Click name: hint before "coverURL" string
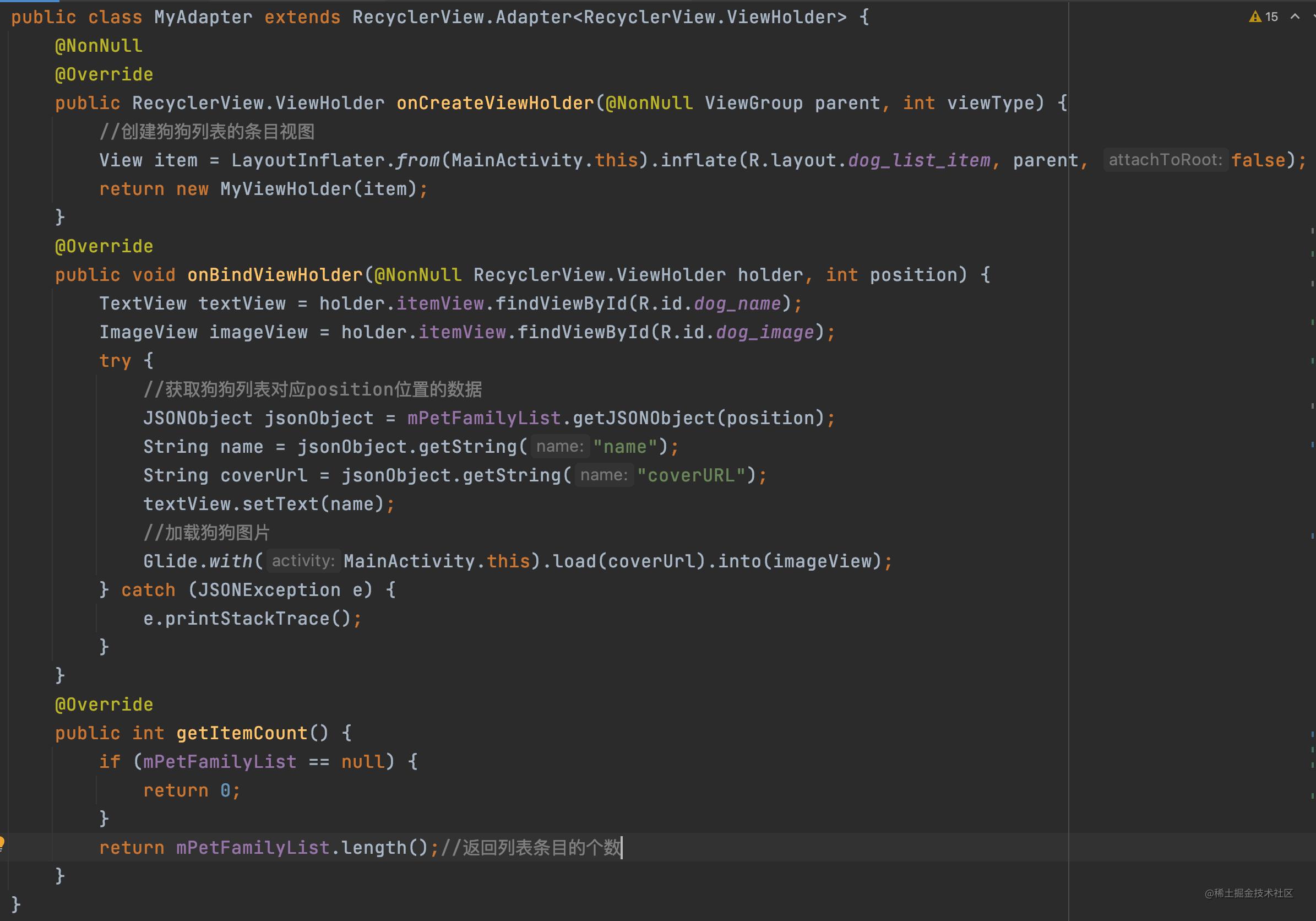1316x921 pixels. click(x=603, y=475)
